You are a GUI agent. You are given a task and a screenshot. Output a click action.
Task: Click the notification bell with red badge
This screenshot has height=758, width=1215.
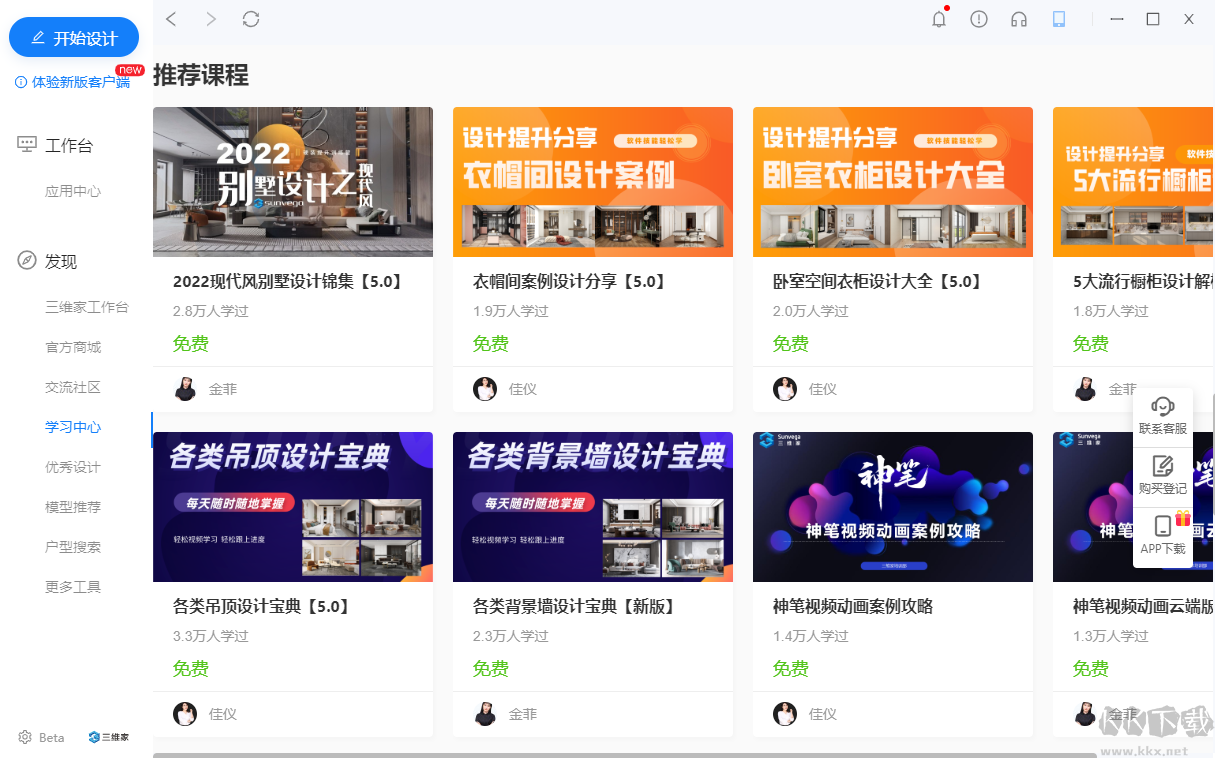(x=938, y=19)
